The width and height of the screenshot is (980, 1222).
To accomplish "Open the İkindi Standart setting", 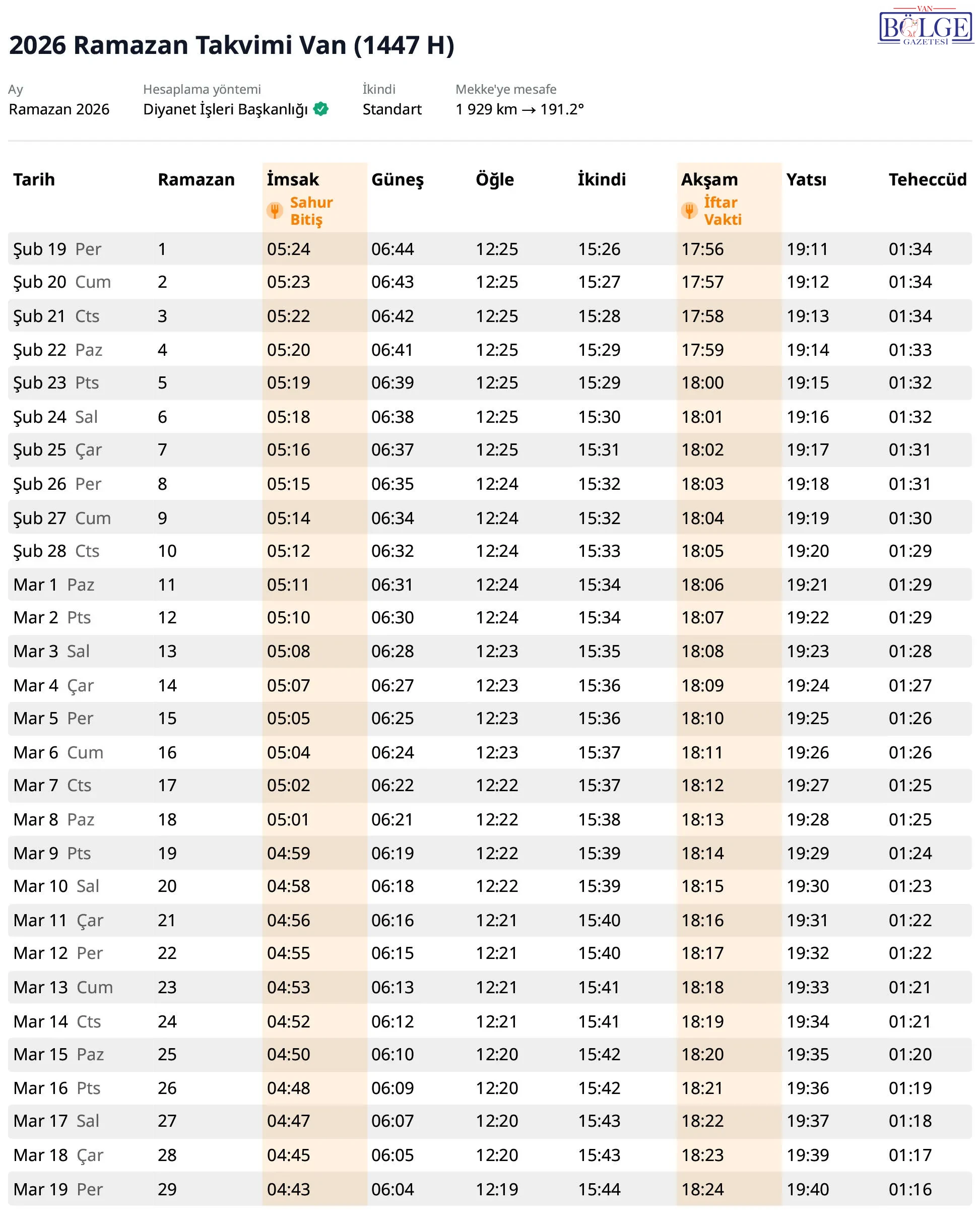I will coord(391,109).
